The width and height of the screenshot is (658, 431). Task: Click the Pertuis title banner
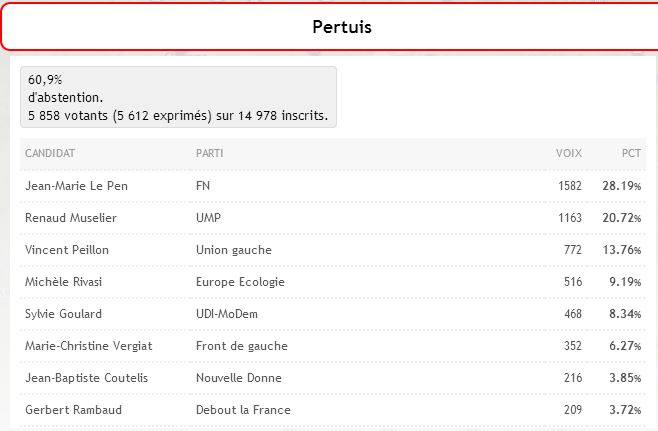coord(329,26)
